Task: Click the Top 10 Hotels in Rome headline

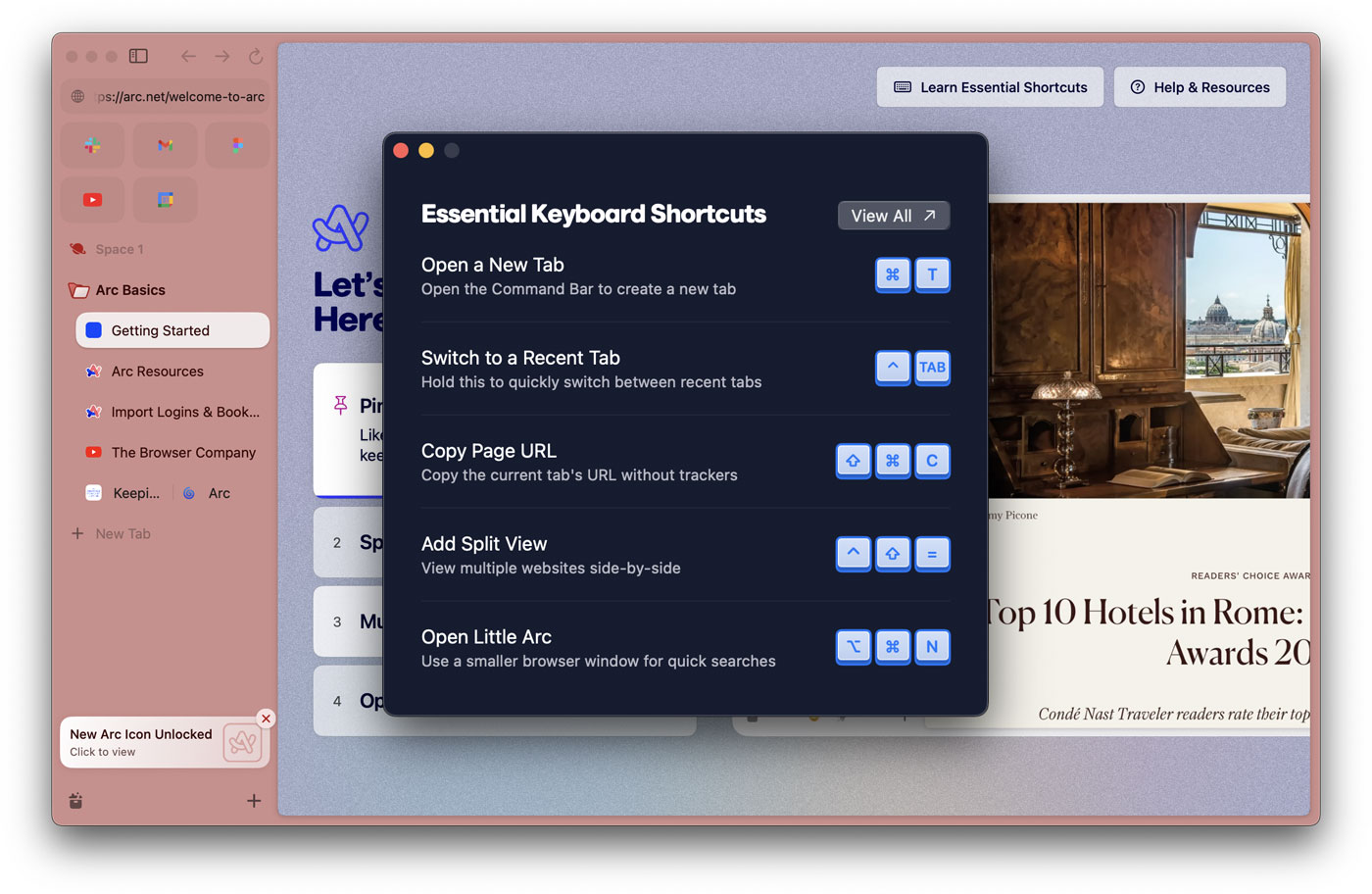Action: [x=1149, y=632]
